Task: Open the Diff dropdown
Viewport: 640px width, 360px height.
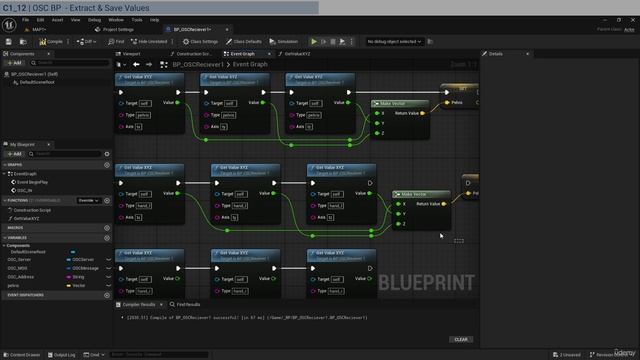Action: click(x=87, y=42)
